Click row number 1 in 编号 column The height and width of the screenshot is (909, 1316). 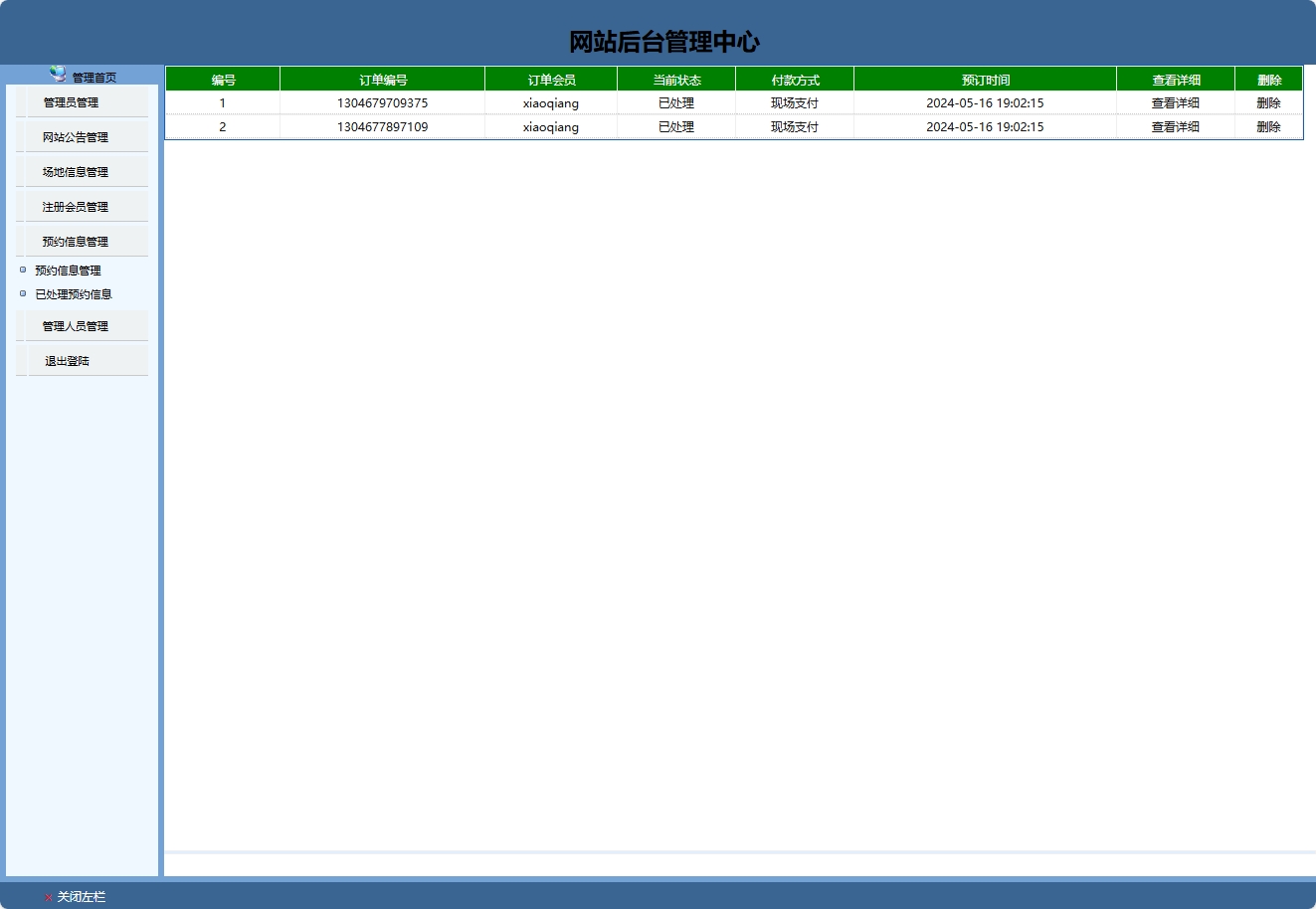[x=223, y=103]
